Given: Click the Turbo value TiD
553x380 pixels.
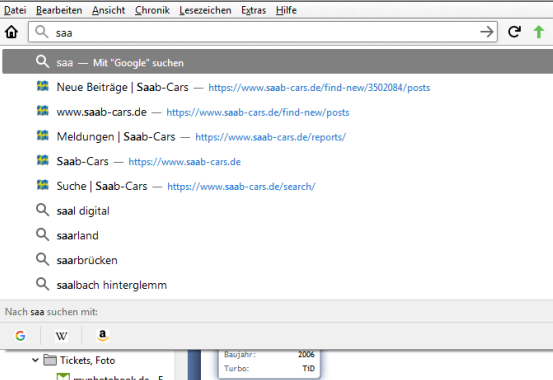Looking at the screenshot, I should (x=308, y=368).
